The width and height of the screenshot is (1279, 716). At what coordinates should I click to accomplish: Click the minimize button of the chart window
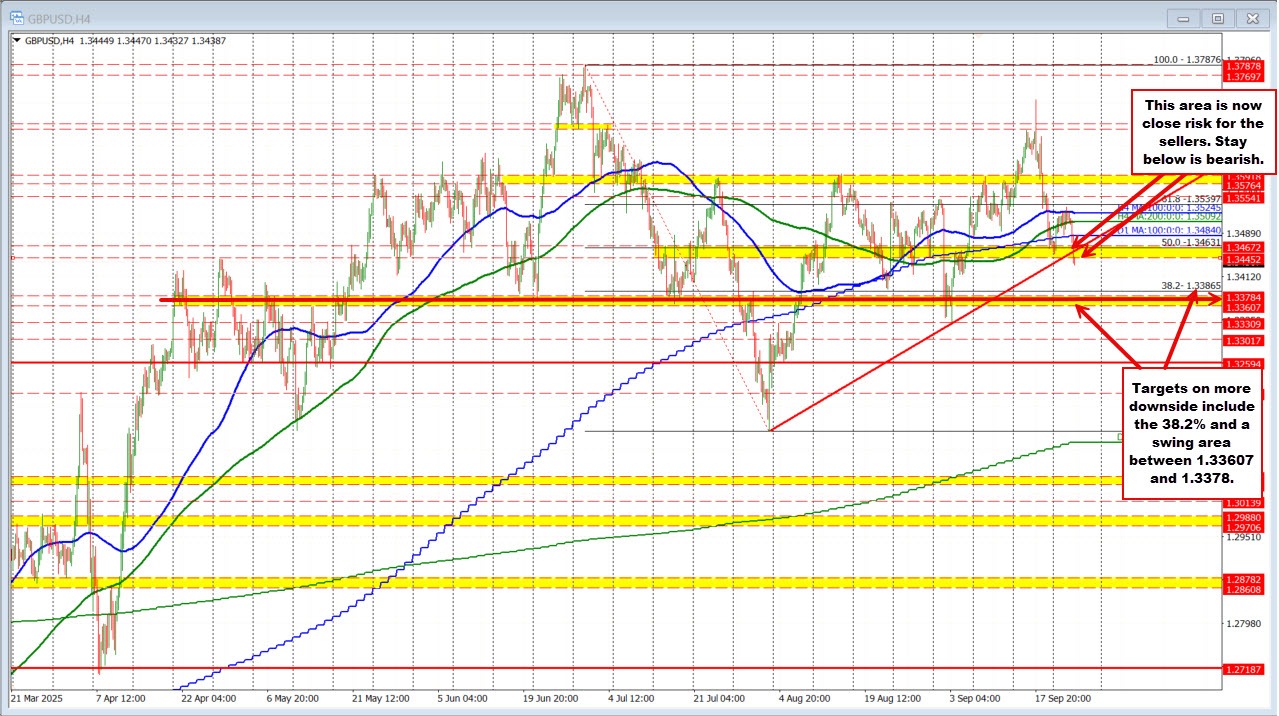point(1182,17)
